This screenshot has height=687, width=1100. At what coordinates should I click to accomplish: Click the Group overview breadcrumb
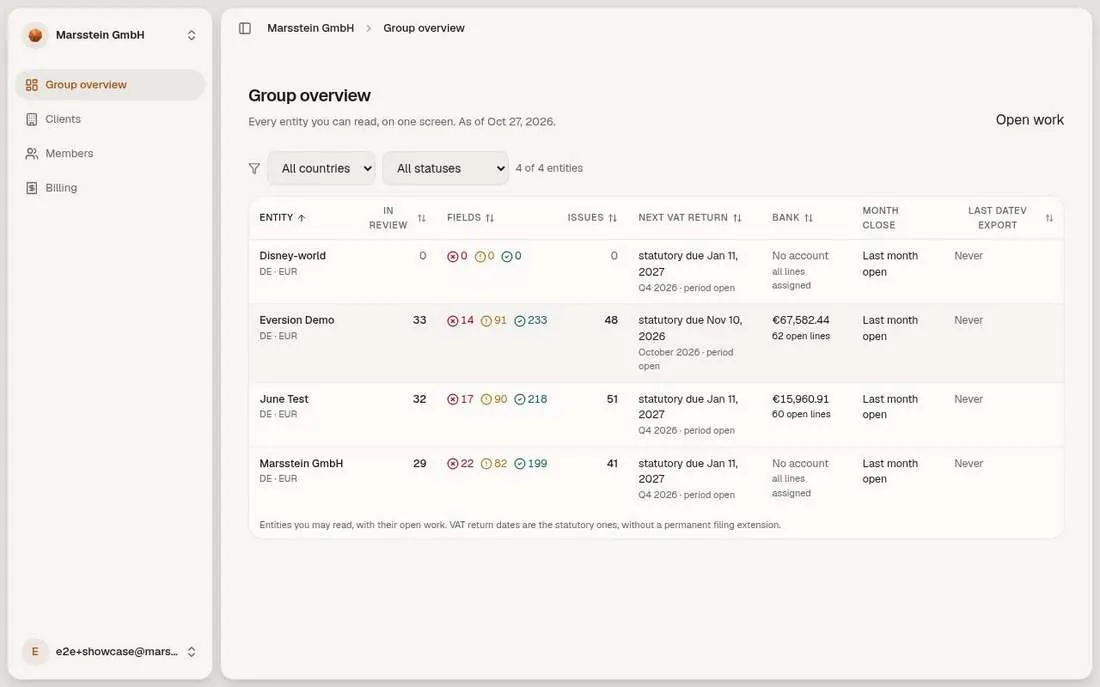click(424, 28)
